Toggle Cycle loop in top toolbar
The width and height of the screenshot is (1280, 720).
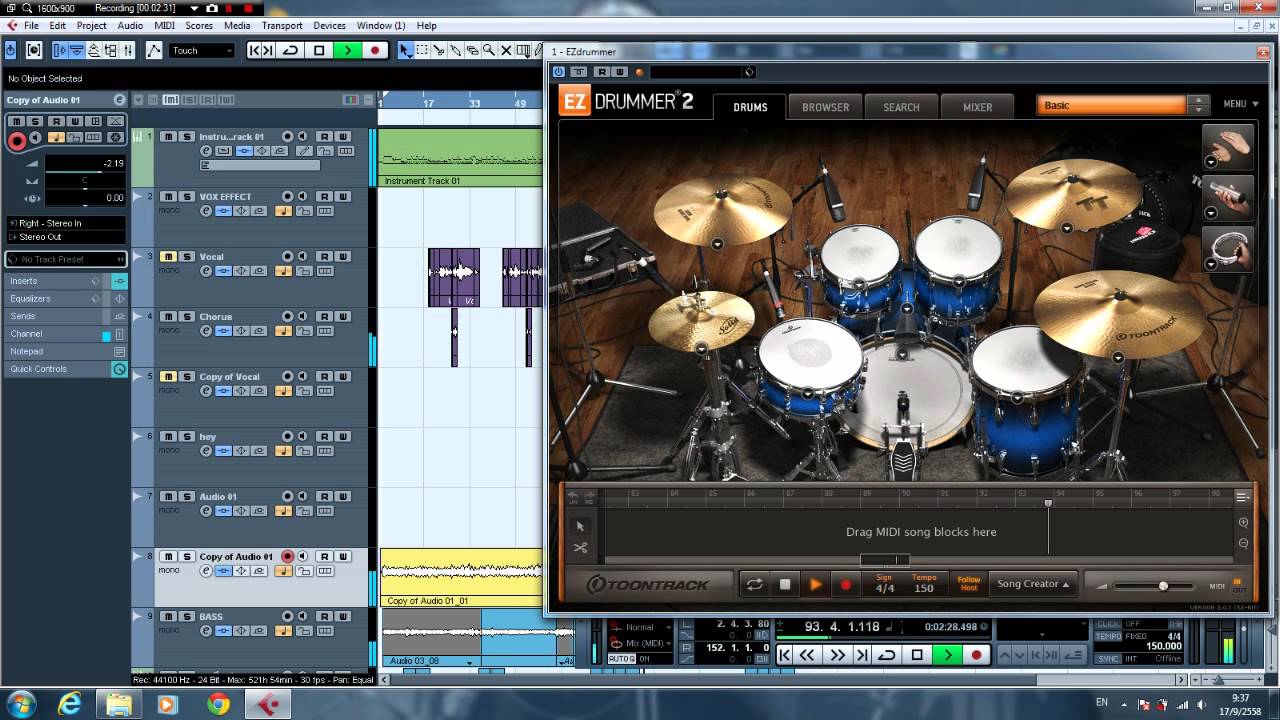coord(291,50)
